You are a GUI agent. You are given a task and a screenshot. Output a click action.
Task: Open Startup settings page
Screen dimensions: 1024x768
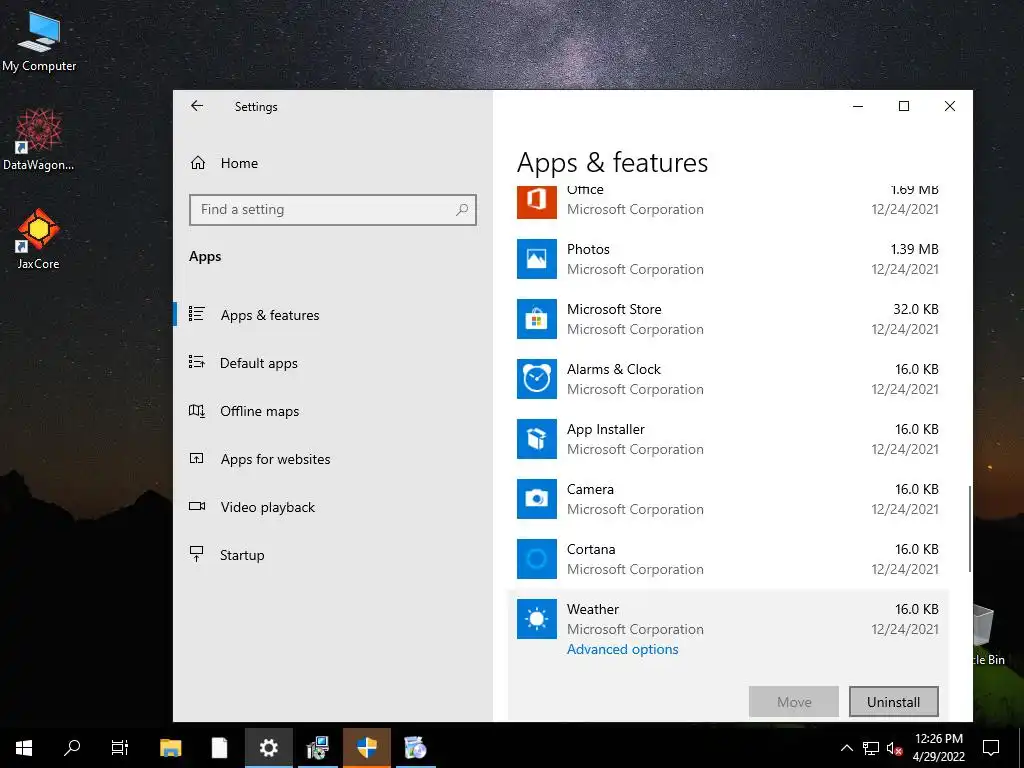point(333,555)
